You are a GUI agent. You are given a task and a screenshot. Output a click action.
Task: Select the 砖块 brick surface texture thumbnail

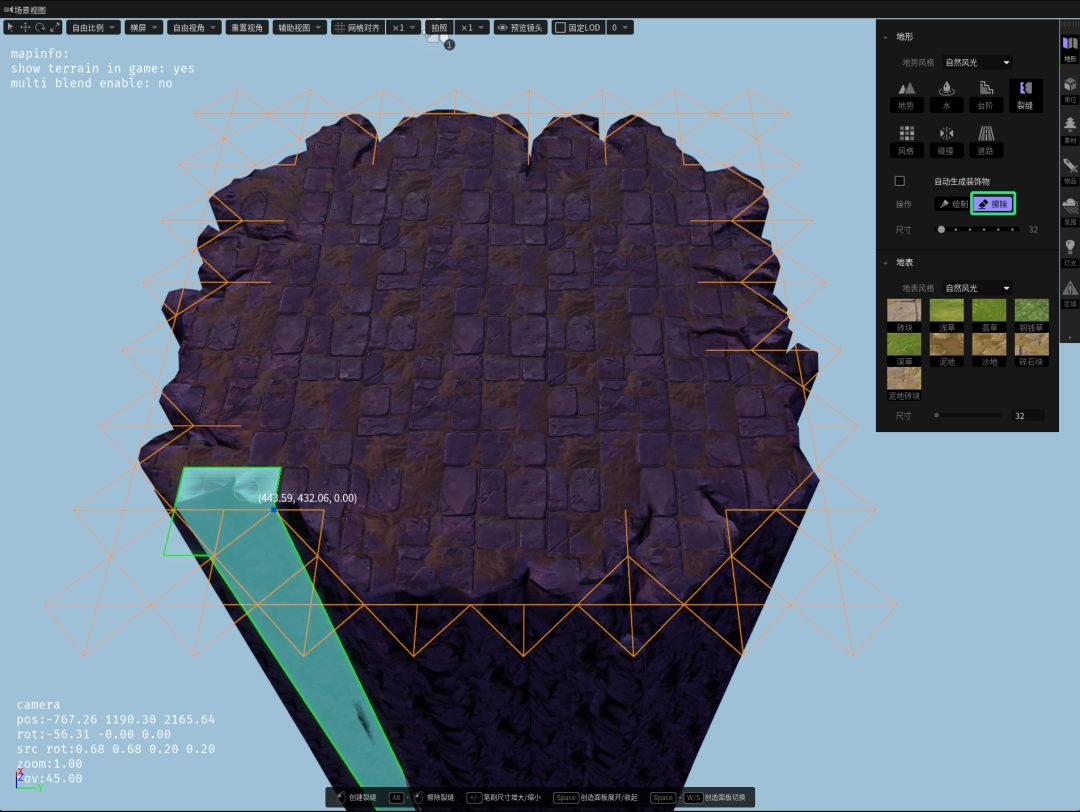point(905,315)
